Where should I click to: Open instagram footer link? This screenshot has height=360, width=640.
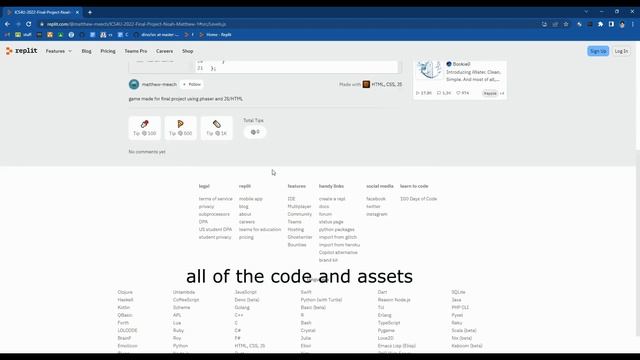[377, 214]
